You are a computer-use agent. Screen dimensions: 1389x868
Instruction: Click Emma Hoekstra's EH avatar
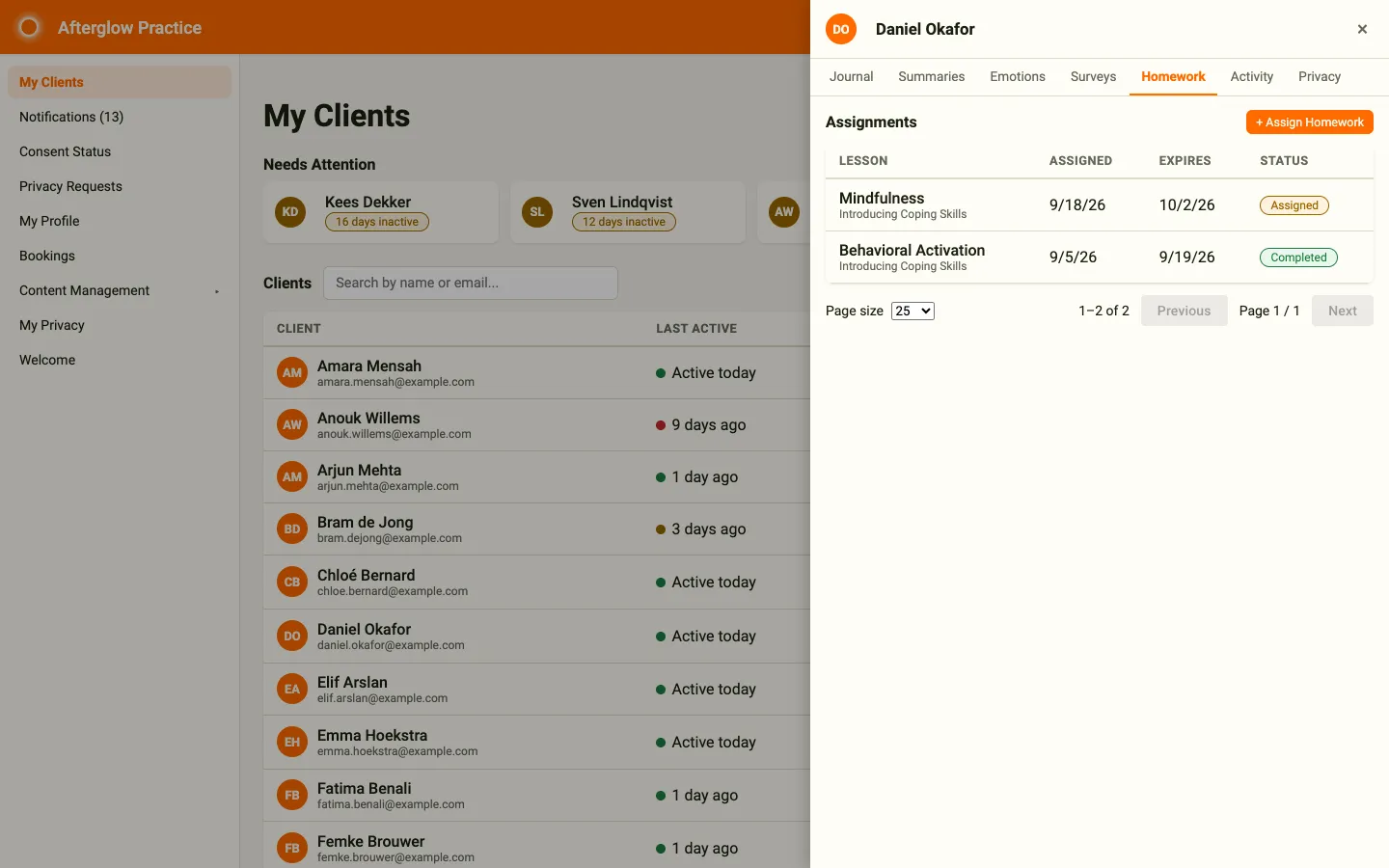pos(292,742)
